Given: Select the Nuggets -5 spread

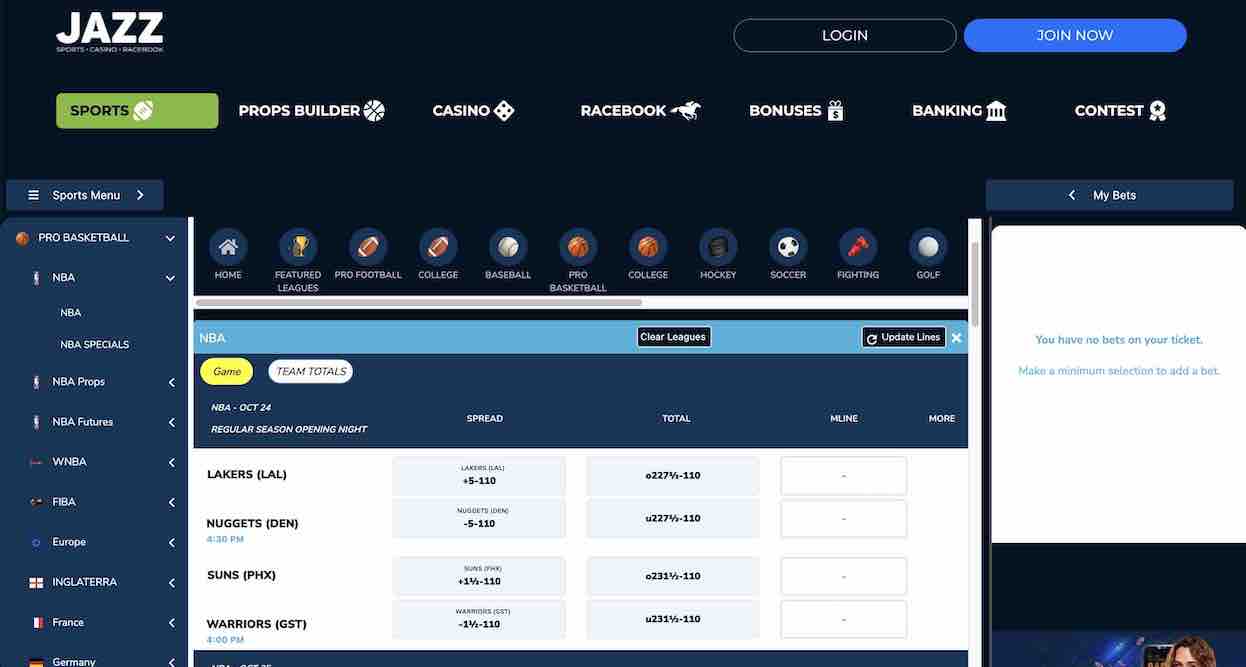Looking at the screenshot, I should 479,518.
